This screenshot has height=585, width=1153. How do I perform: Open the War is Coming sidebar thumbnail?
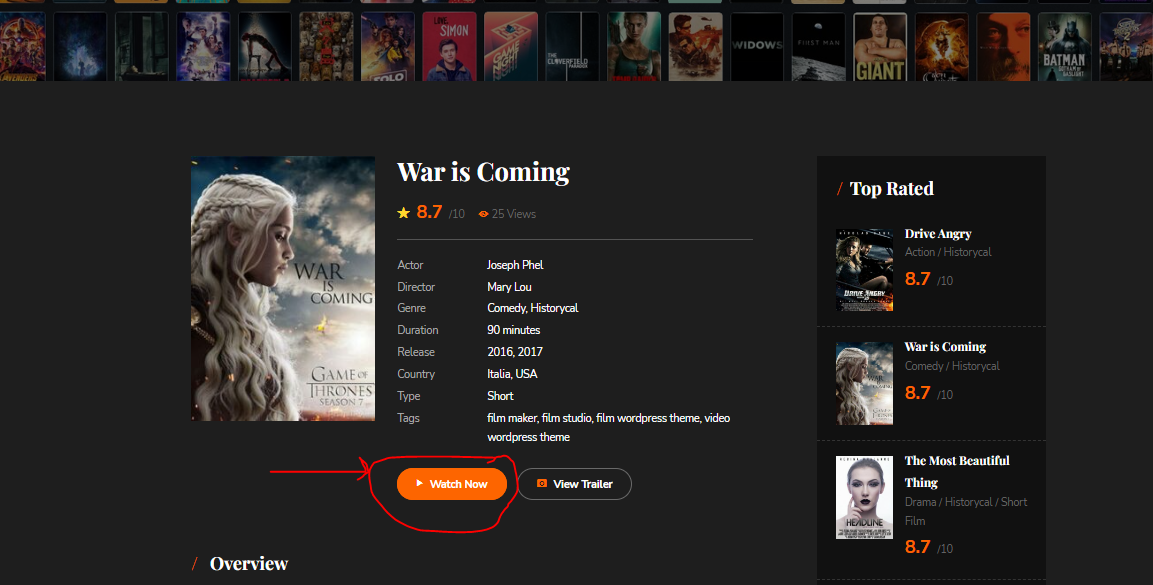pyautogui.click(x=864, y=383)
